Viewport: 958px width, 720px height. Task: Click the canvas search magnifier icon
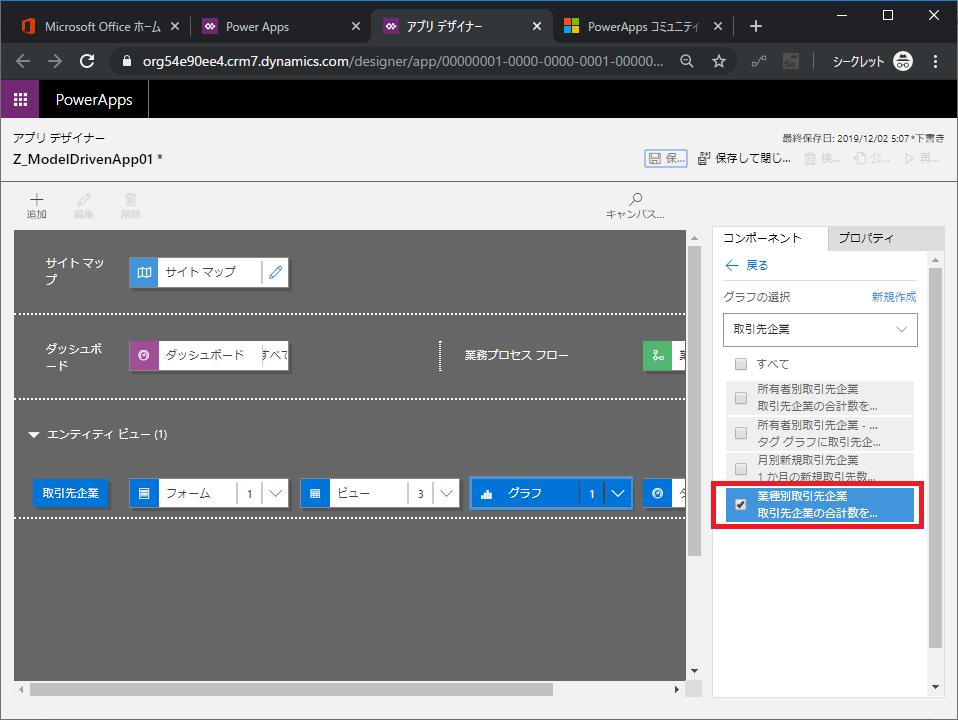pyautogui.click(x=635, y=199)
